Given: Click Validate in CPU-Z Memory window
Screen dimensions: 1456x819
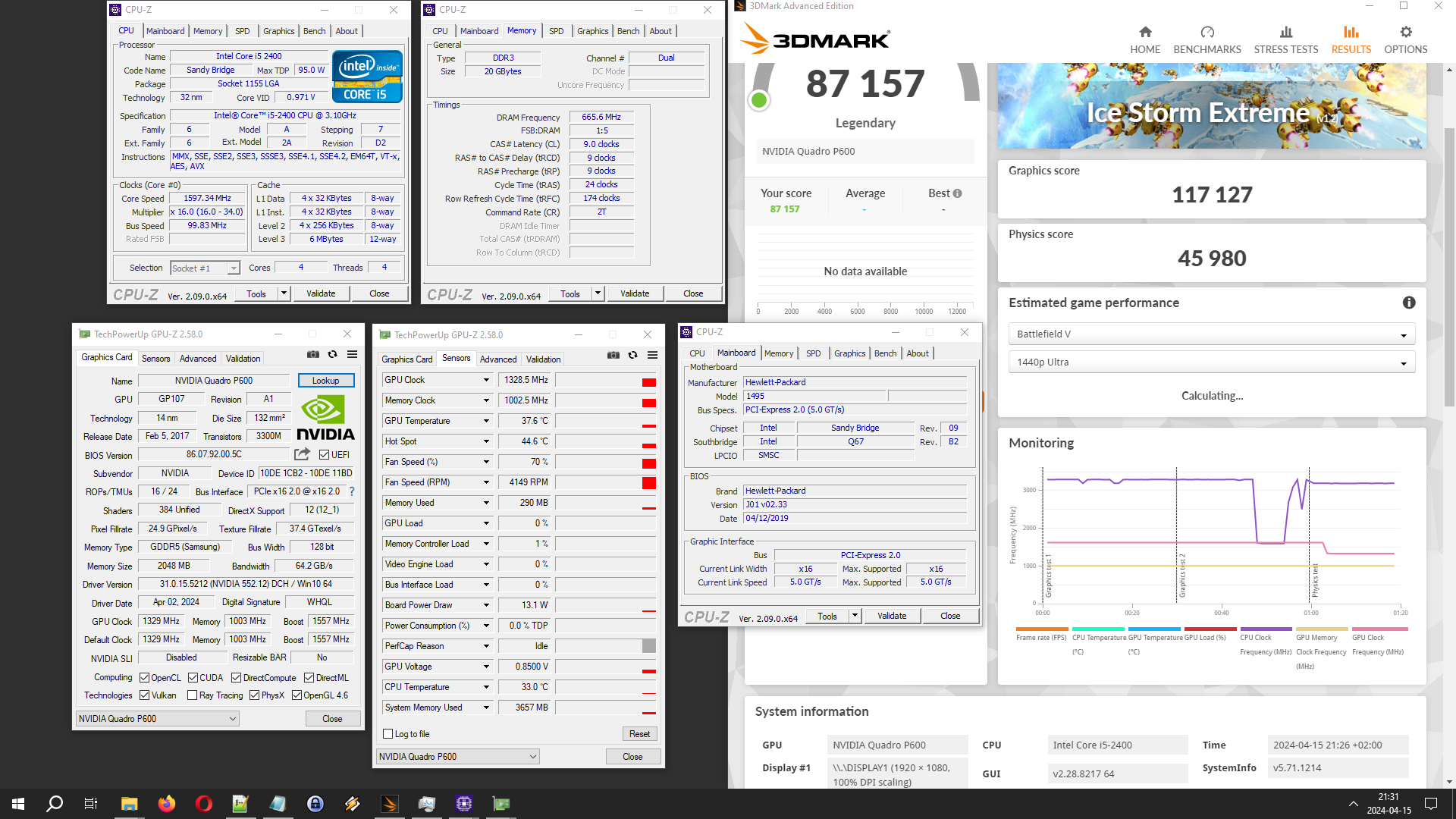Looking at the screenshot, I should coord(635,293).
